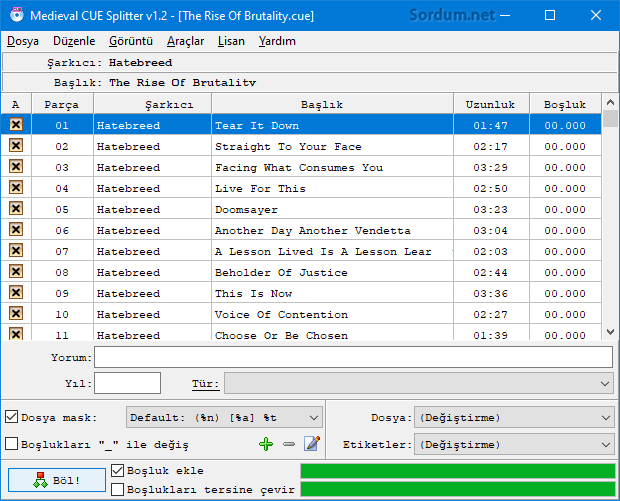Click track number cell "06"
This screenshot has height=501, width=620.
[x=62, y=230]
